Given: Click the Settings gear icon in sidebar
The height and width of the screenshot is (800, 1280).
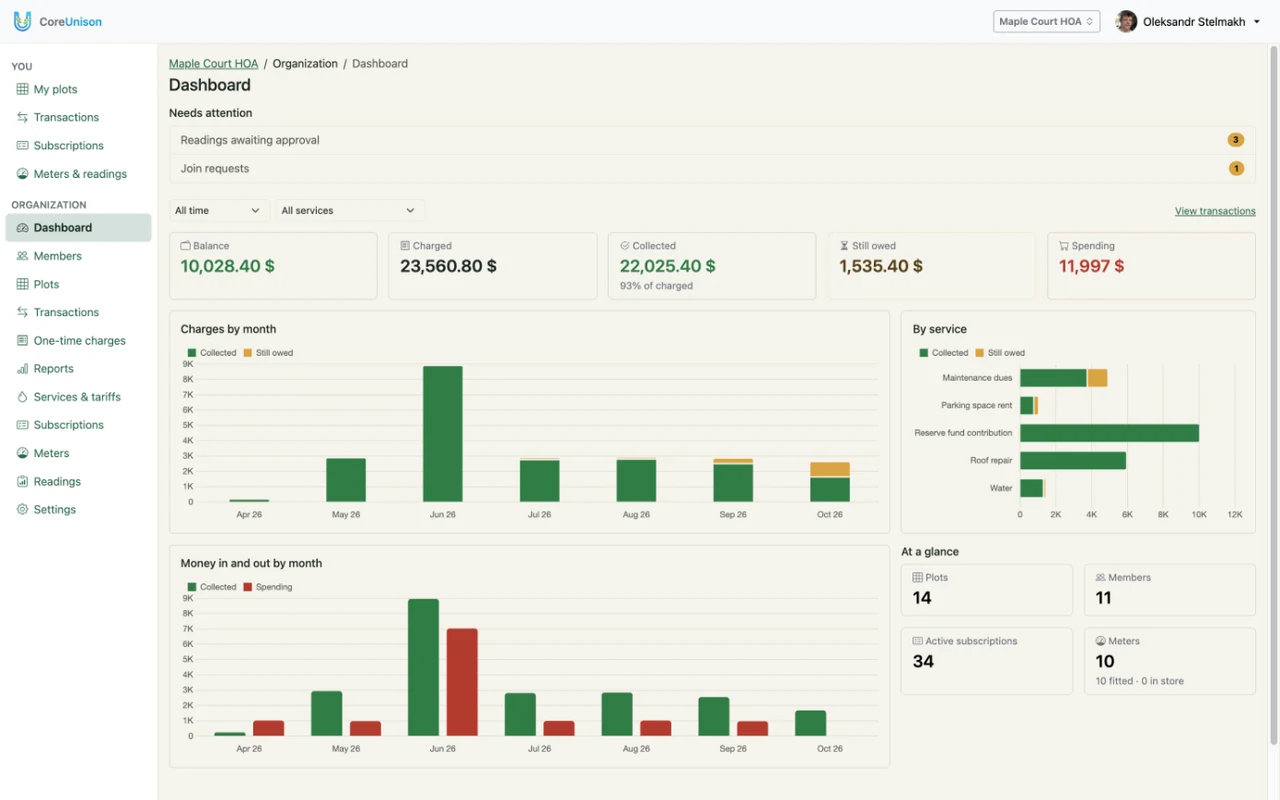Looking at the screenshot, I should [23, 510].
